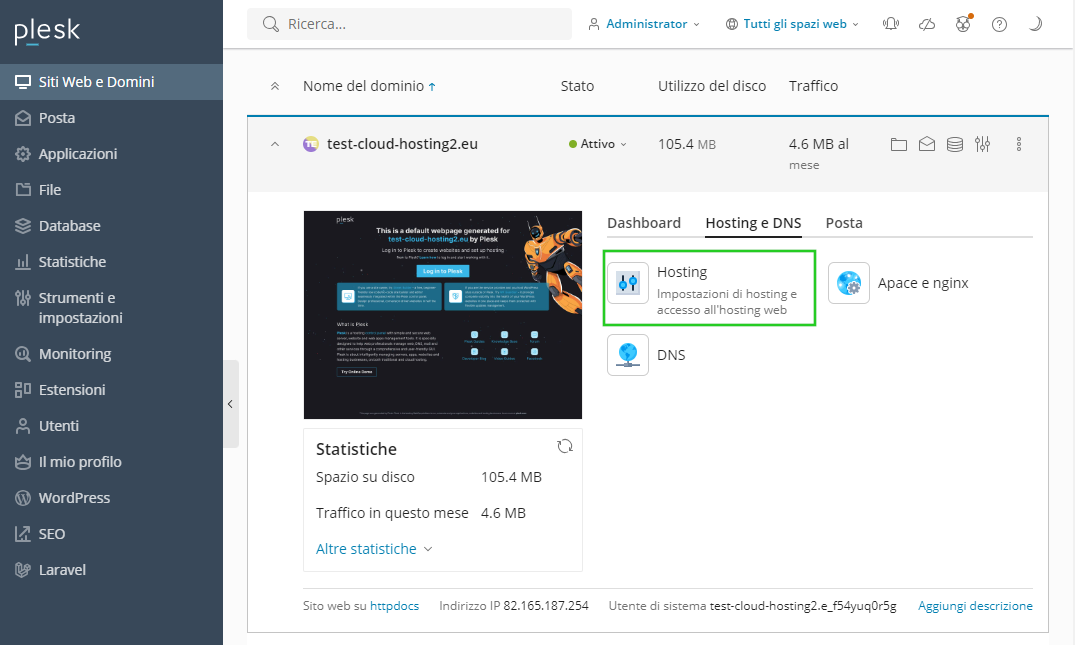The height and width of the screenshot is (645, 1075).
Task: Open domain hosting settings sliders icon
Action: click(982, 145)
